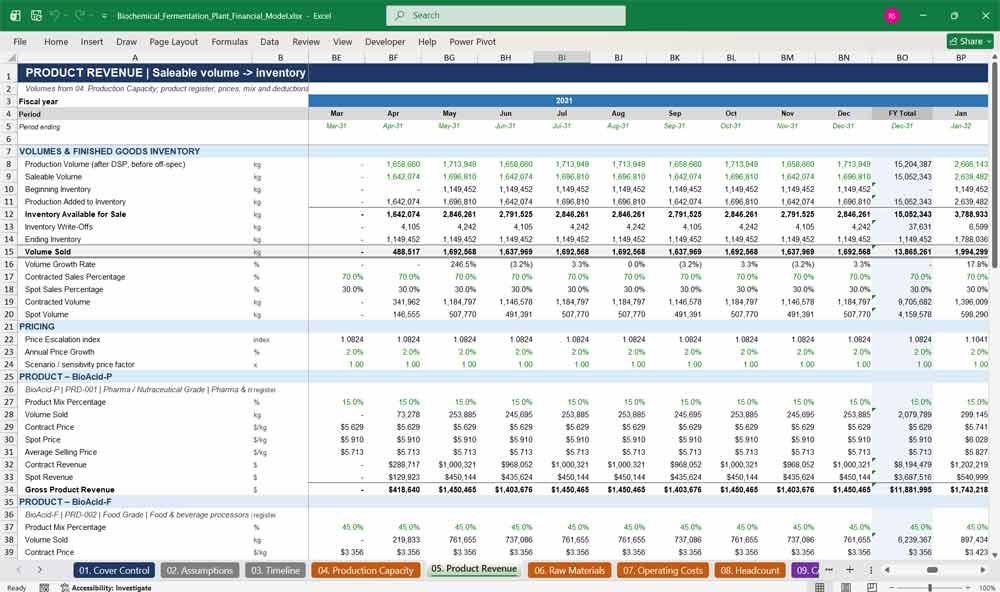Click the previous sheet navigation arrow

[x=18, y=570]
